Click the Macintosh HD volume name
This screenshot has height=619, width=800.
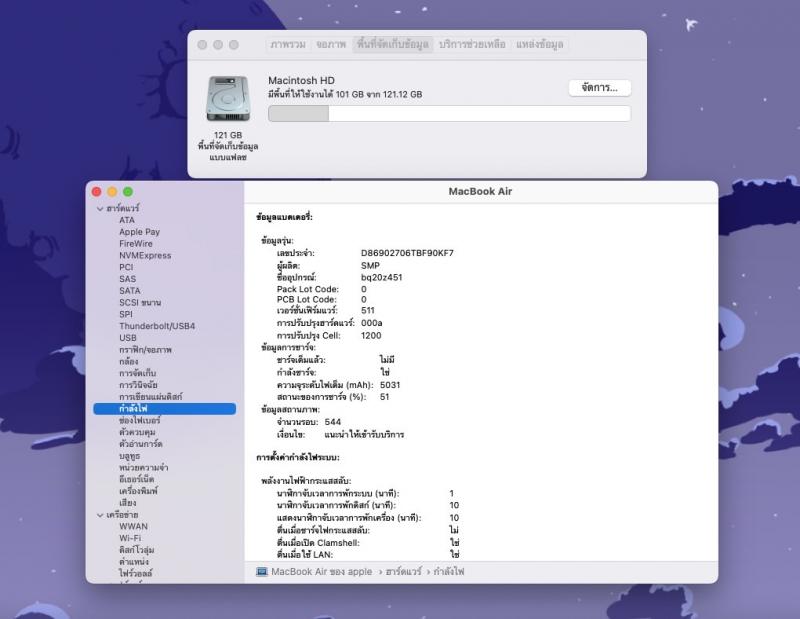[302, 80]
